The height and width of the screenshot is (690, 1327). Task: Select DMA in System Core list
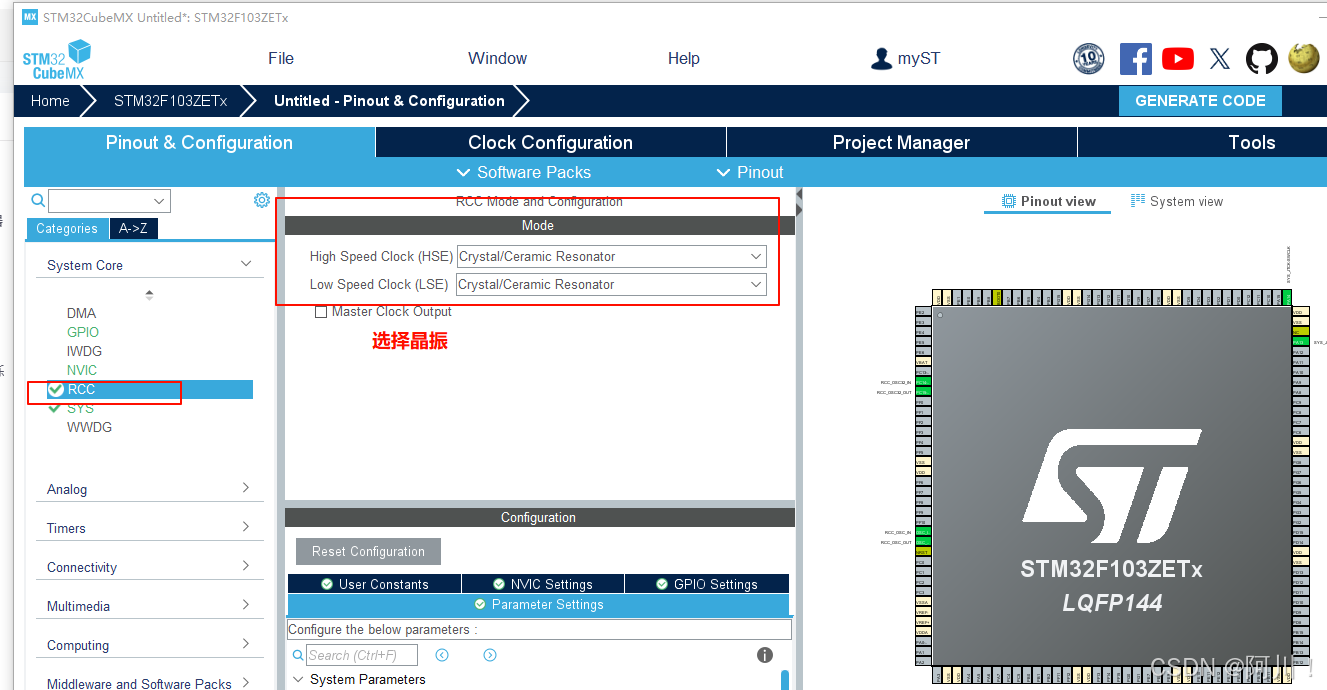[82, 313]
